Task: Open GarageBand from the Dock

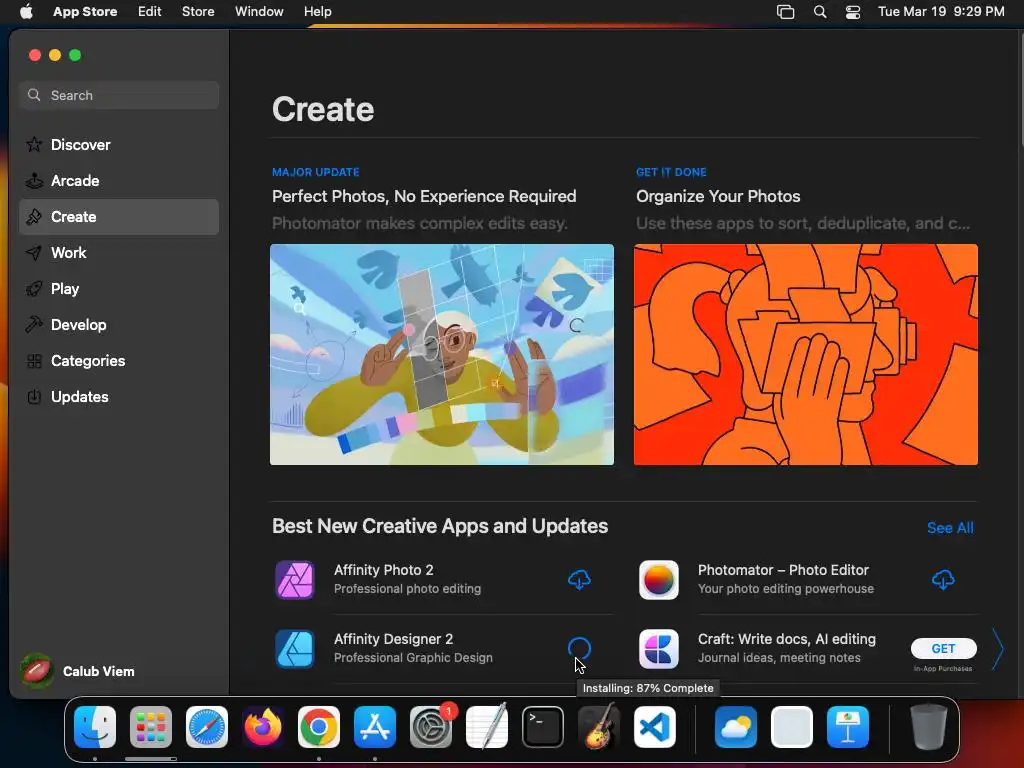Action: [x=599, y=727]
